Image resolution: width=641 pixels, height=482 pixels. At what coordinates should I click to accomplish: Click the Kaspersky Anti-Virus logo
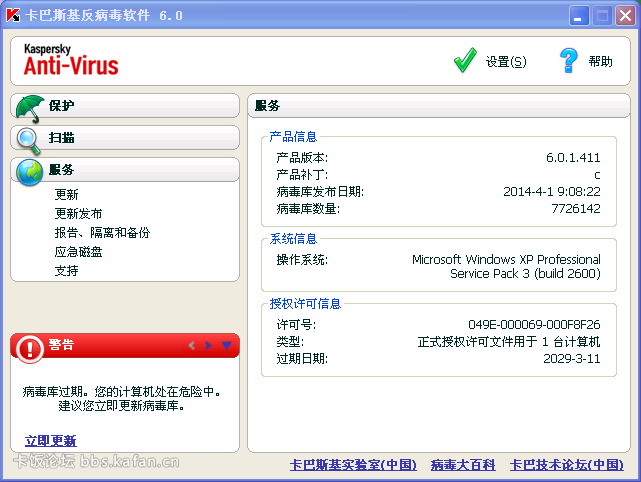coord(71,60)
